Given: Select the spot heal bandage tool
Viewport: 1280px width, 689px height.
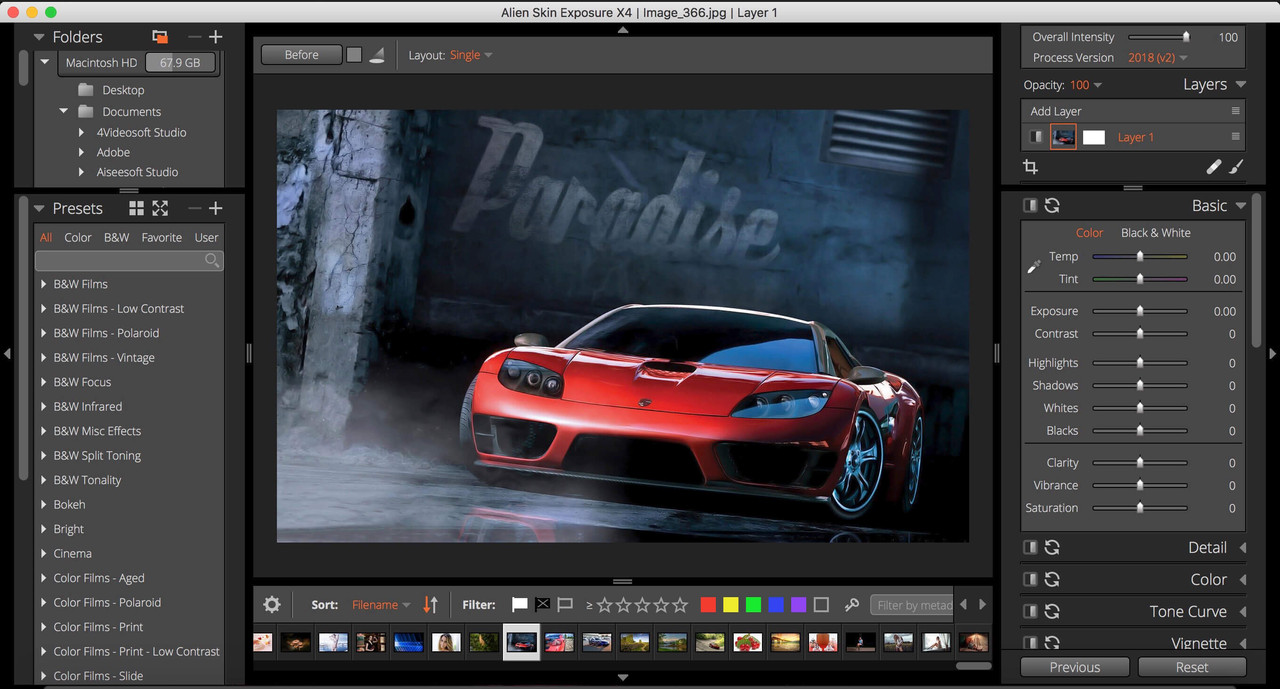Looking at the screenshot, I should click(1214, 167).
